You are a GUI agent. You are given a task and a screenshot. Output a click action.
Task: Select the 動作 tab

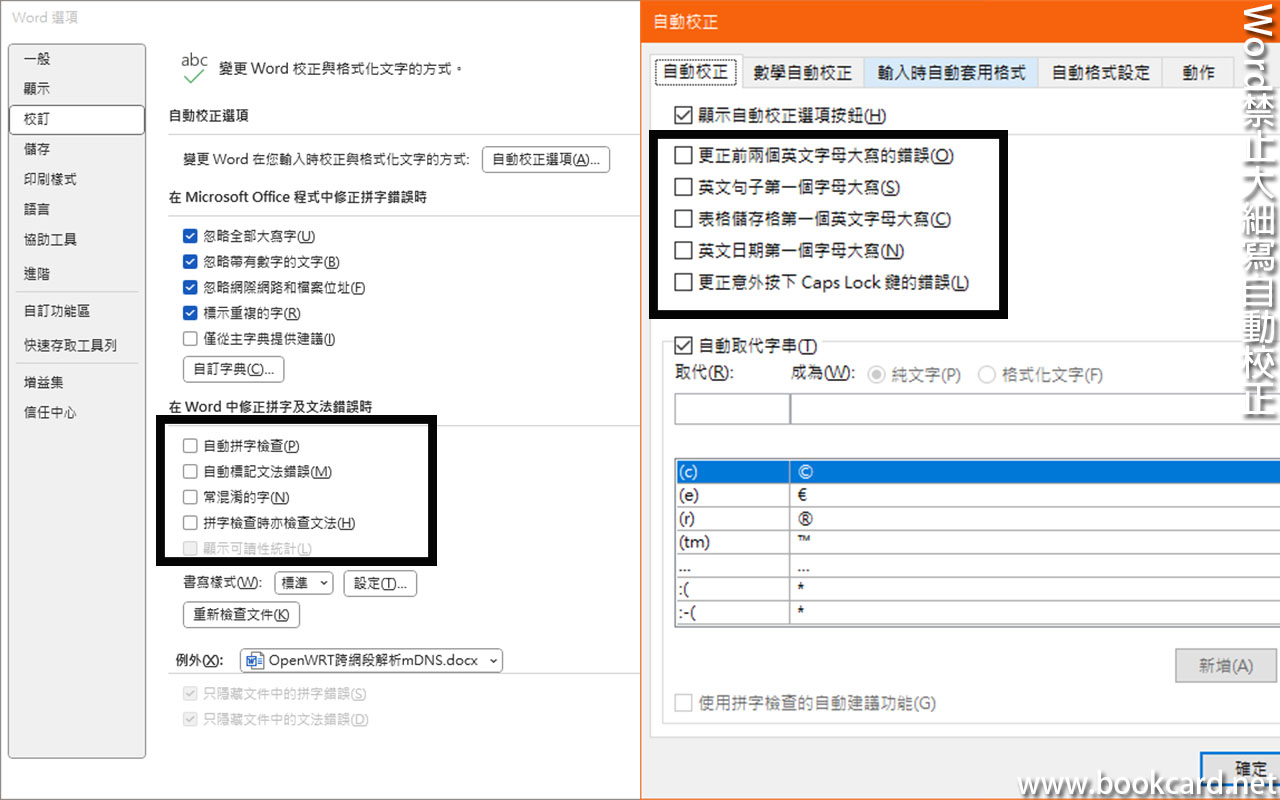coord(1198,72)
